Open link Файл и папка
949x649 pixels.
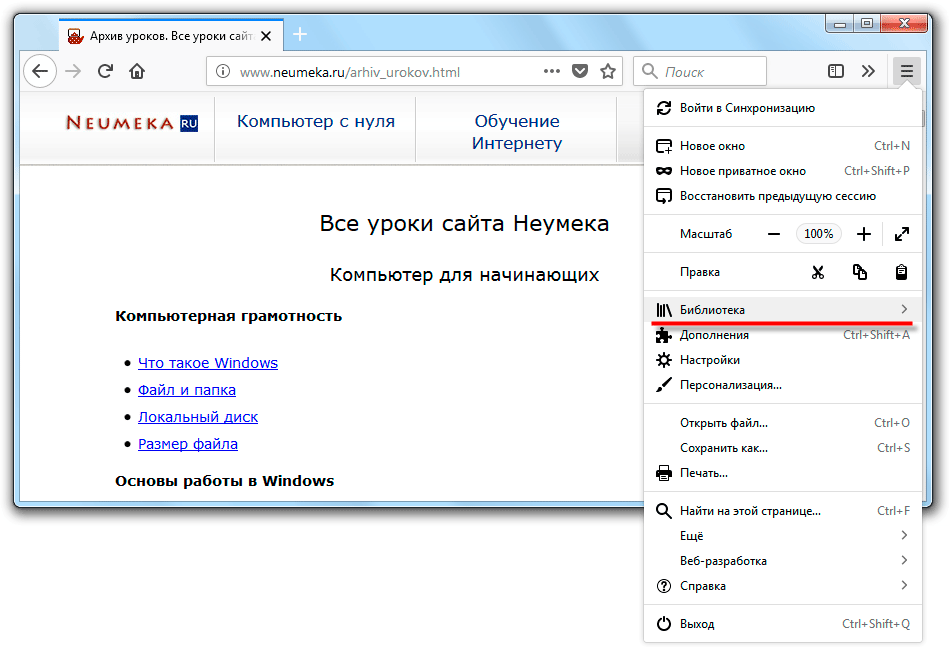pos(186,390)
